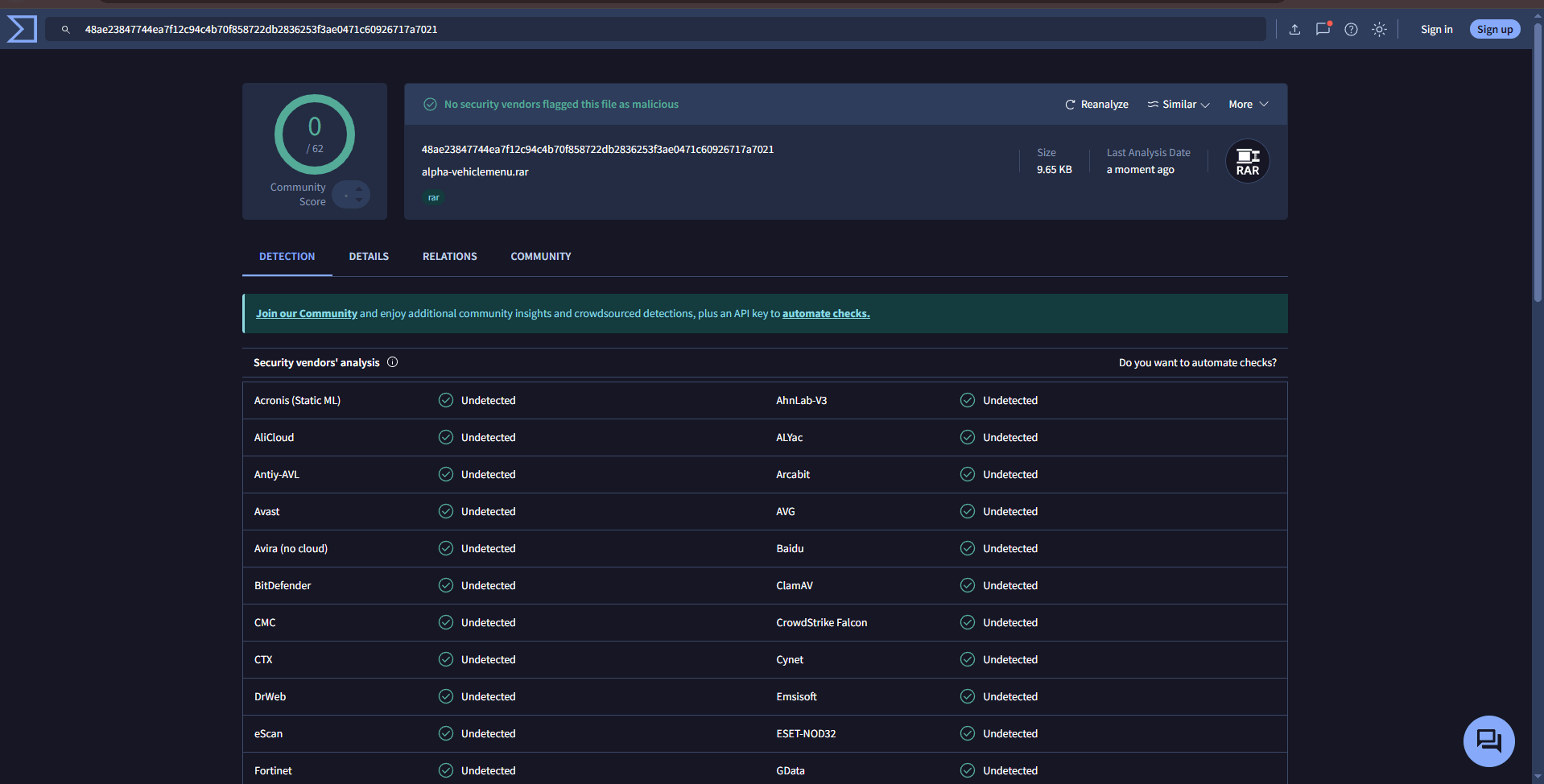Screen dimensions: 1544x784
Task: Click the info icon beside Security vendors' analysis
Action: pos(392,362)
